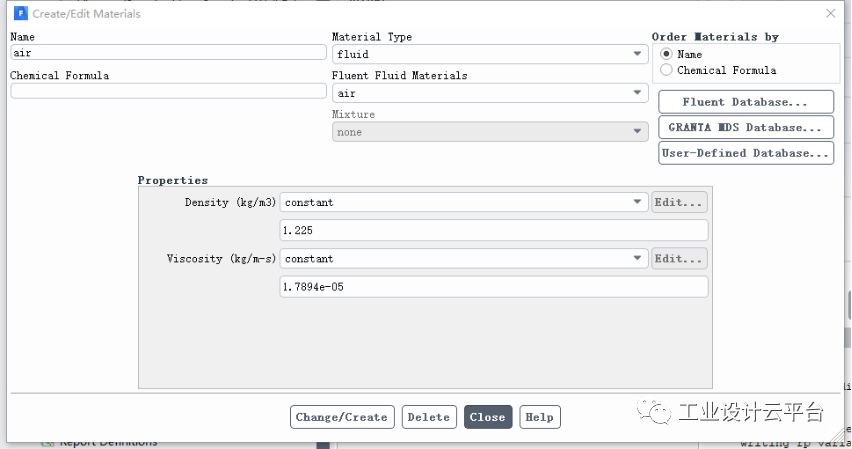Viewport: 852px width, 449px height.
Task: Open the Mixture dropdown
Action: click(490, 132)
